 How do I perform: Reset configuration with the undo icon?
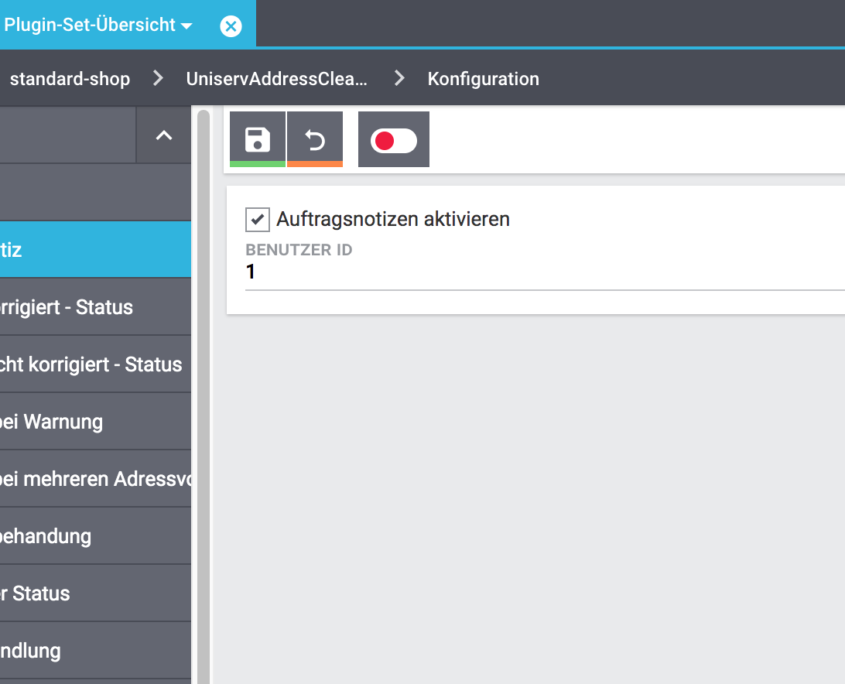(315, 139)
